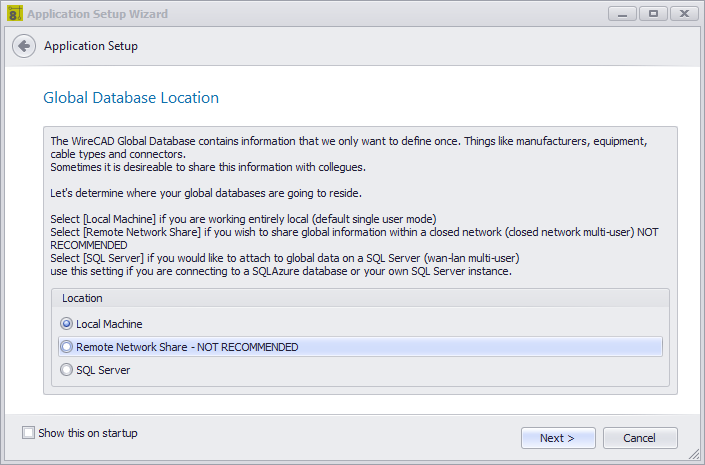
Task: Click the window resize grip corner
Action: [694, 454]
